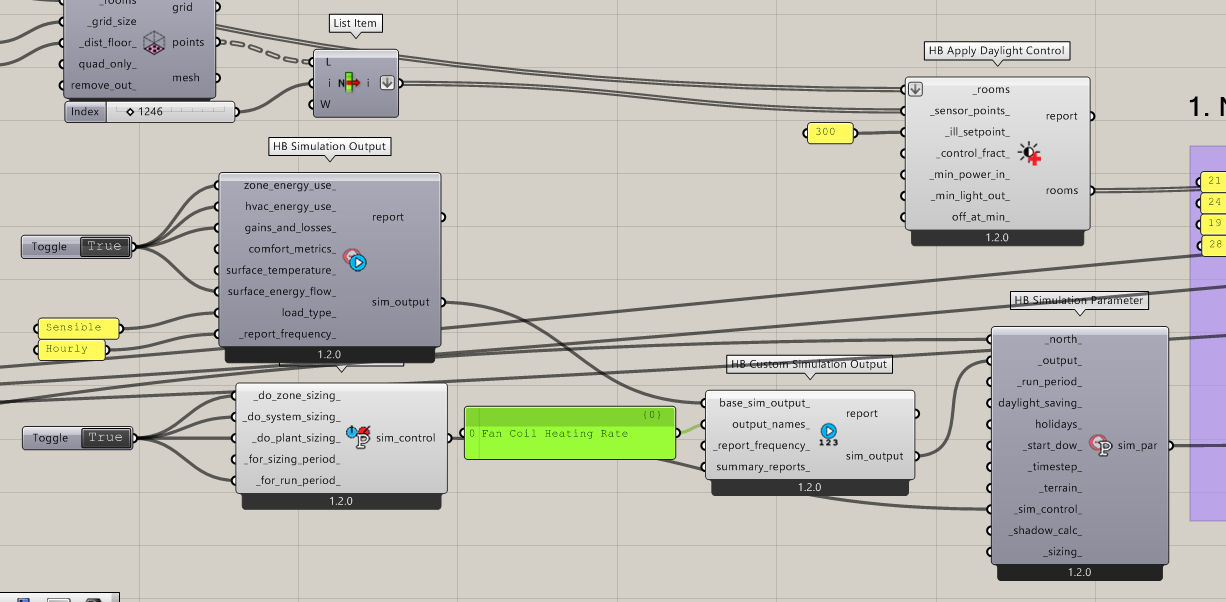Click the _timestep_ input
1226x602 pixels.
coord(1055,467)
